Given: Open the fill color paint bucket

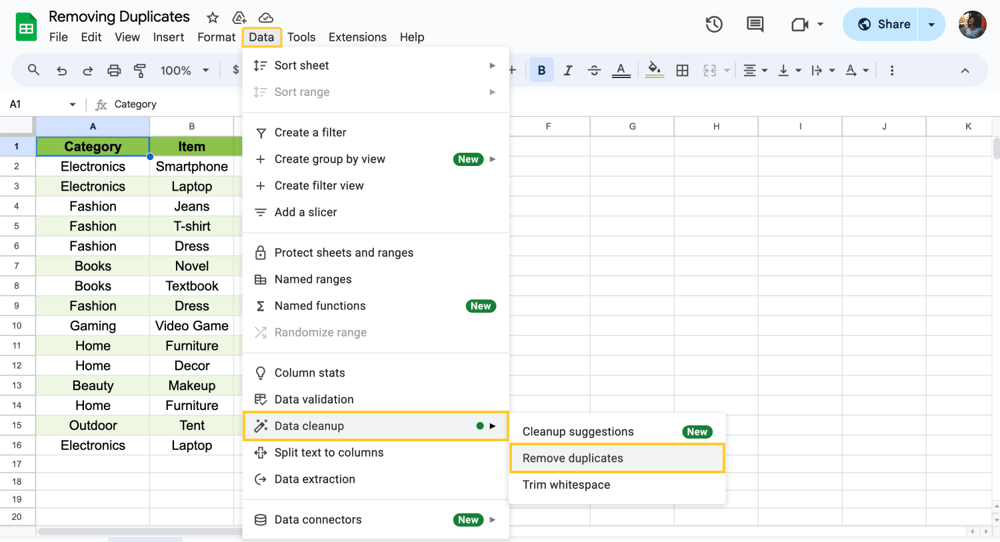Looking at the screenshot, I should pyautogui.click(x=654, y=71).
